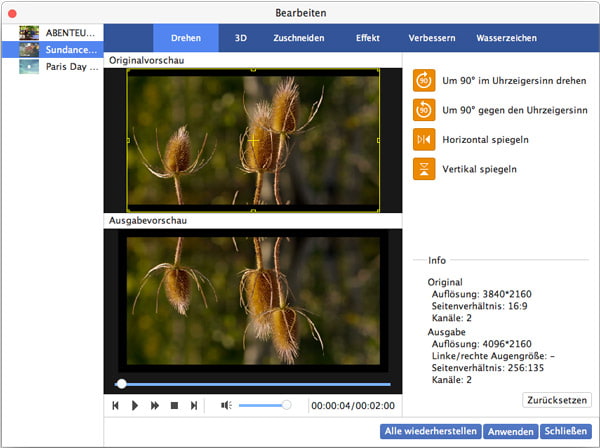
Task: Select the ABENTEU... video in list
Action: [53, 33]
